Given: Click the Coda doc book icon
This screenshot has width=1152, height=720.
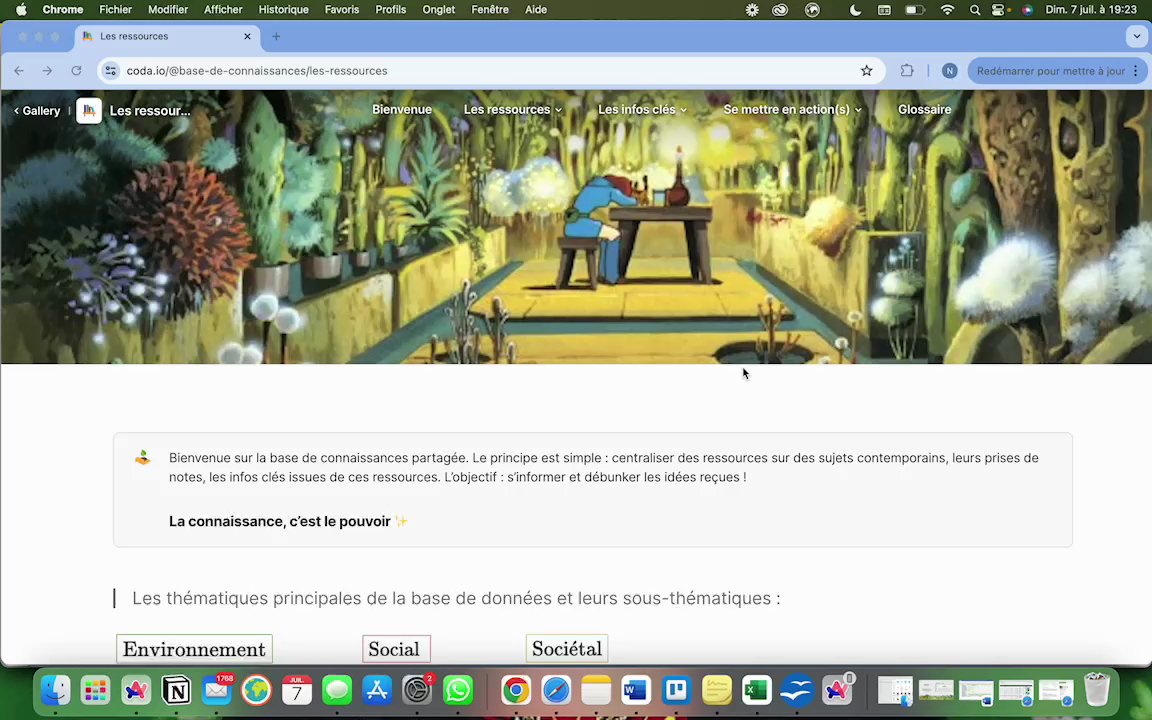Looking at the screenshot, I should pyautogui.click(x=89, y=110).
